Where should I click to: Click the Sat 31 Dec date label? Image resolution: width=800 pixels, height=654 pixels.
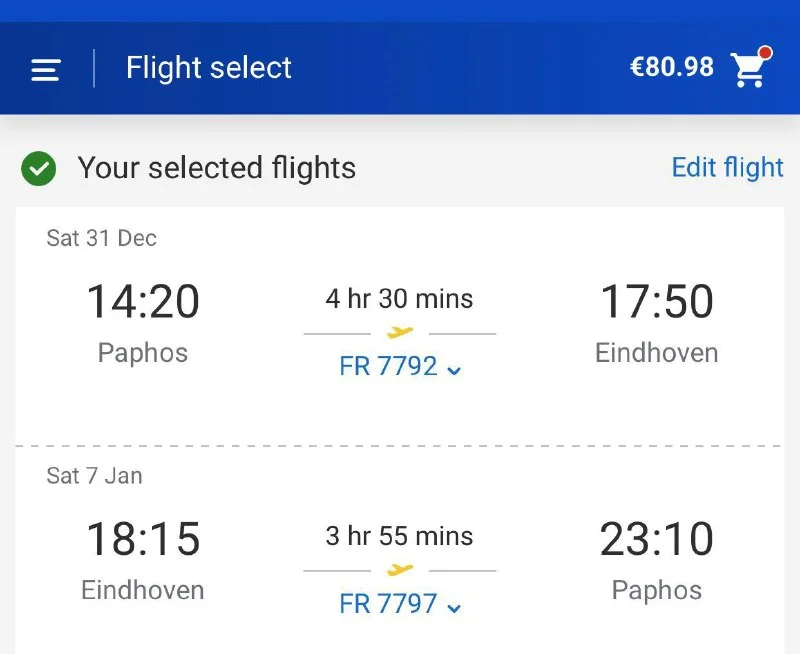[x=101, y=238]
